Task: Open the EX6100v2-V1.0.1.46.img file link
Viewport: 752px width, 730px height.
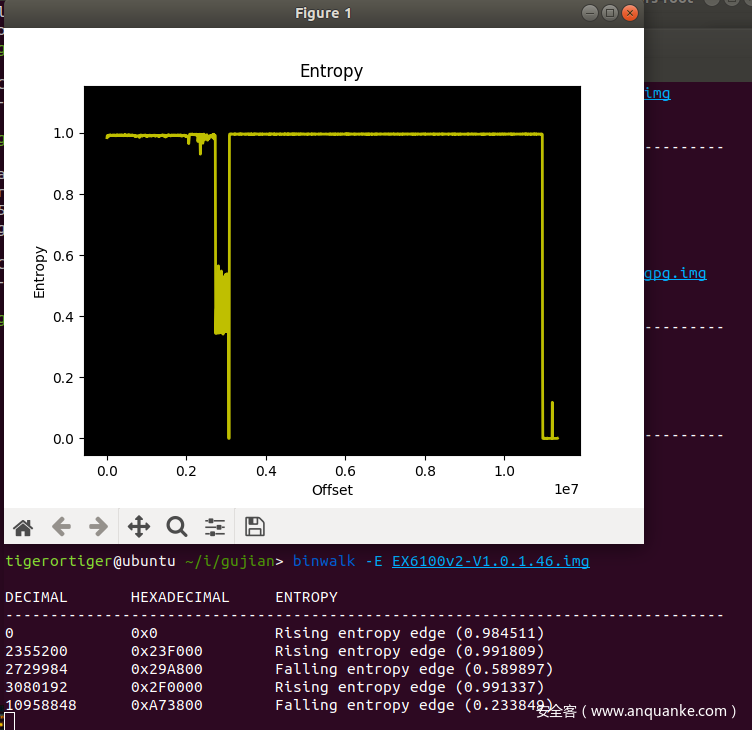Action: (x=490, y=561)
